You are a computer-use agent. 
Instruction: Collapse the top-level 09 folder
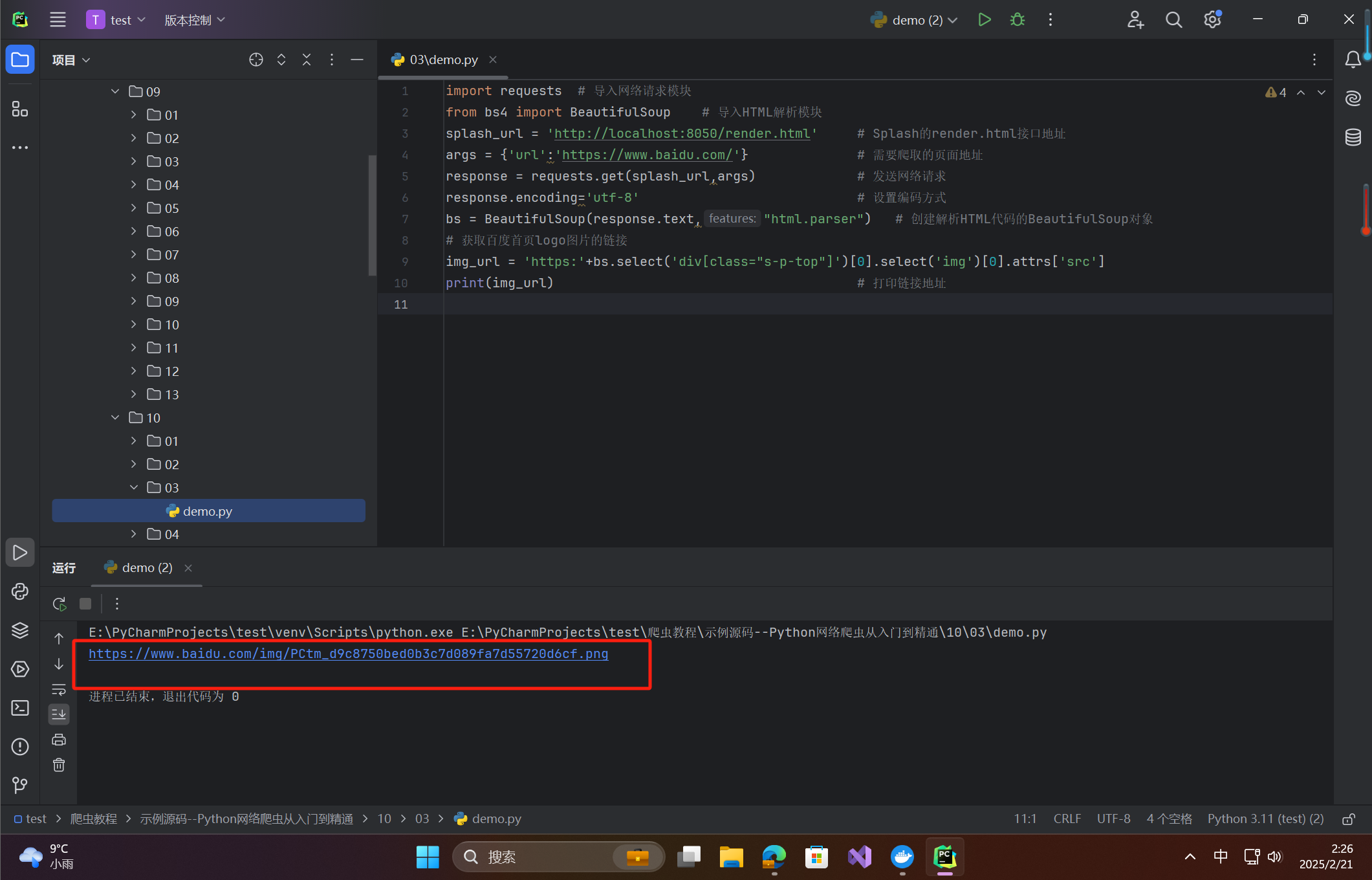pos(115,91)
